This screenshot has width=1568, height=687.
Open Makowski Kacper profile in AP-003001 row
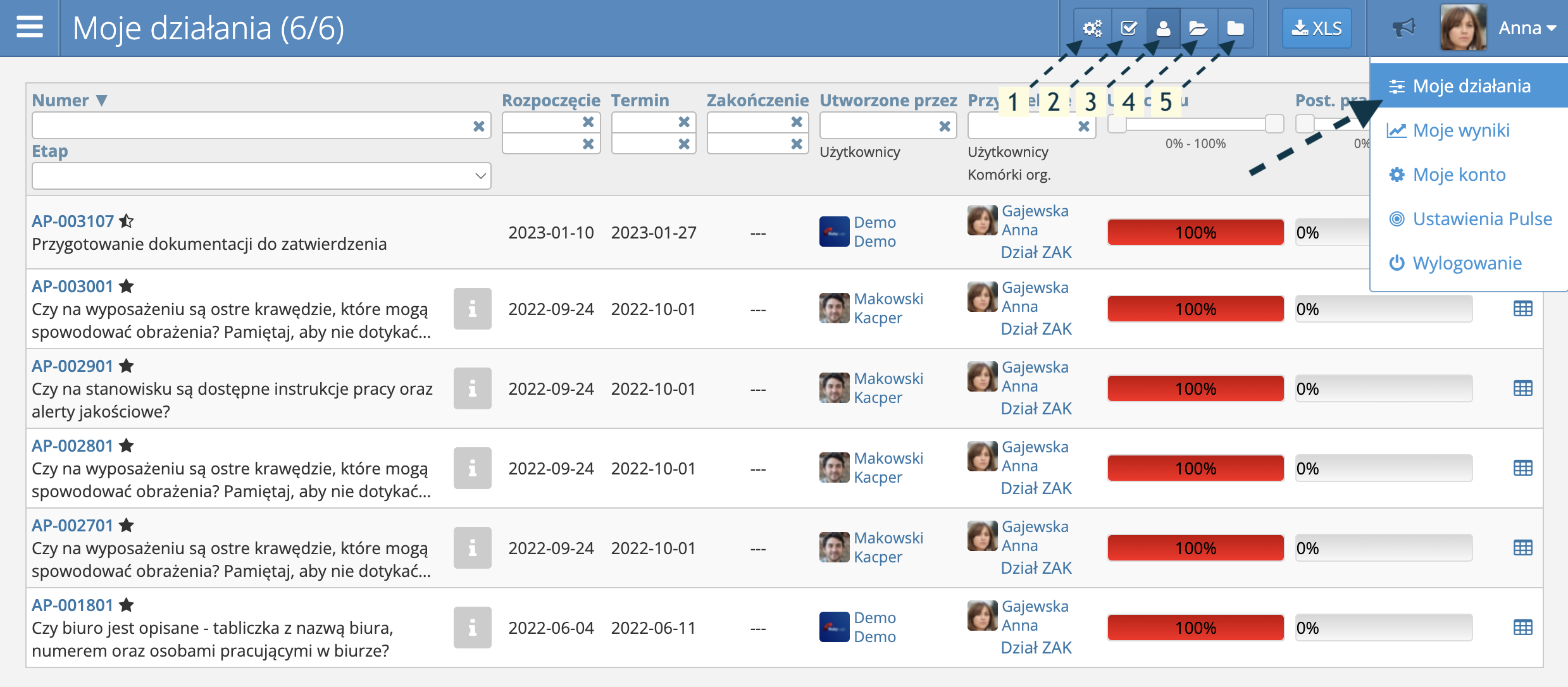tap(888, 308)
